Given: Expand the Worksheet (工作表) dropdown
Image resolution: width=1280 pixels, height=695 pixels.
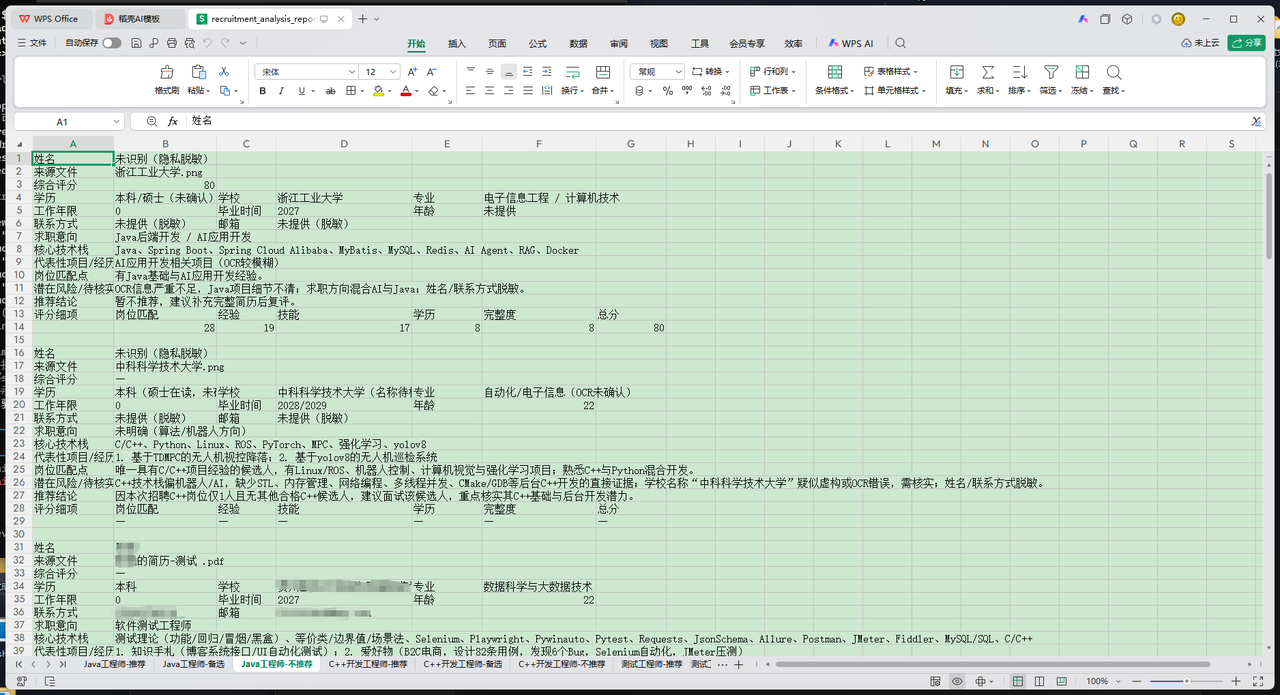Looking at the screenshot, I should [x=796, y=91].
